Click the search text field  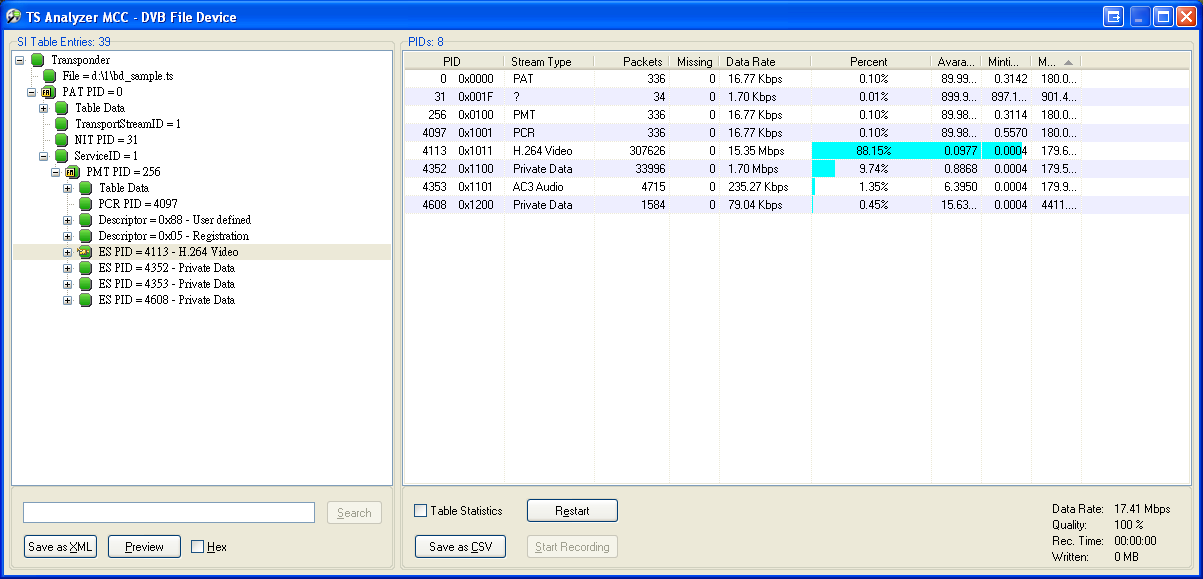pos(169,513)
